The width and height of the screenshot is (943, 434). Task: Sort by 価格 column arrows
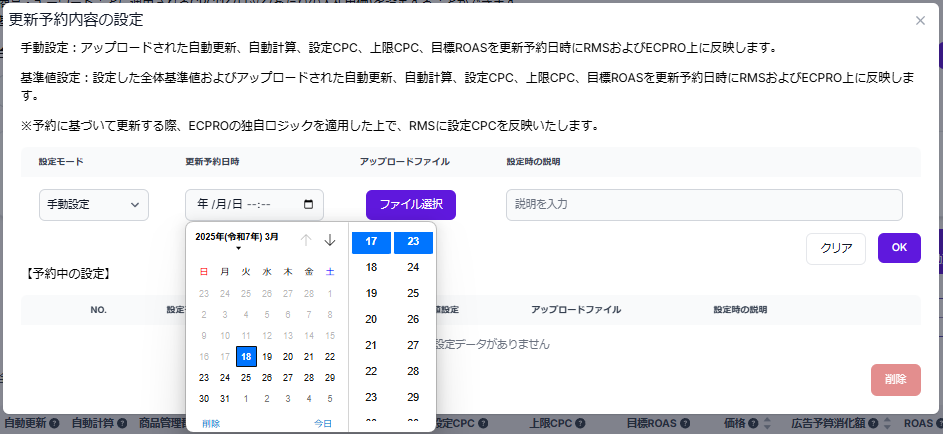pos(768,424)
